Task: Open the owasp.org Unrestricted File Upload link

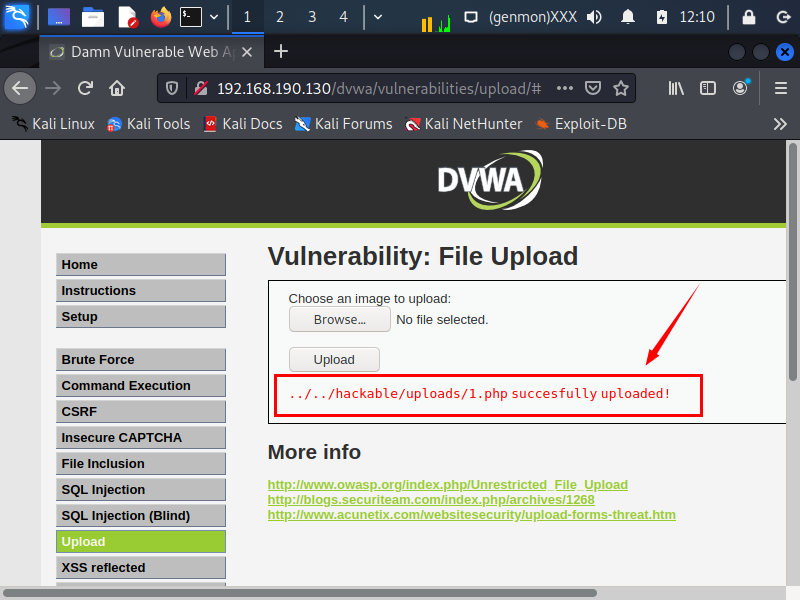Action: click(447, 484)
